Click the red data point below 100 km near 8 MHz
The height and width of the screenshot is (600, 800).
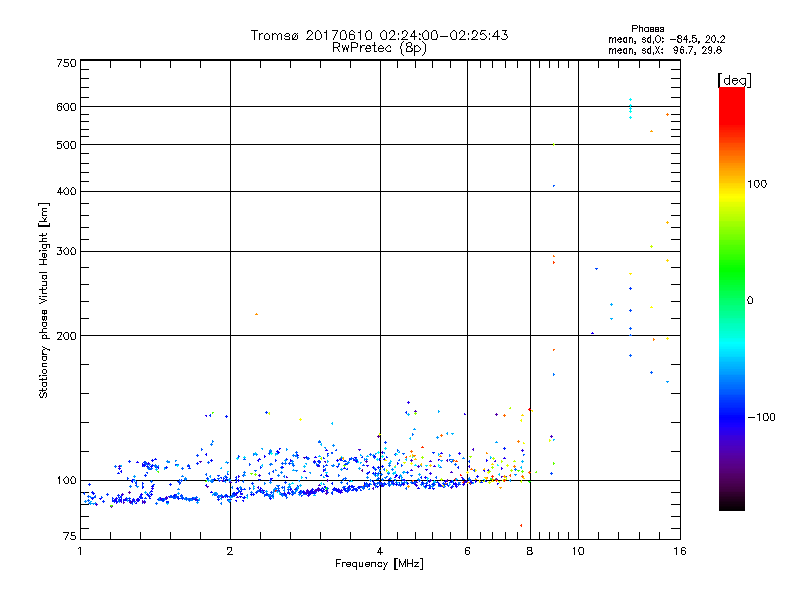point(521,526)
